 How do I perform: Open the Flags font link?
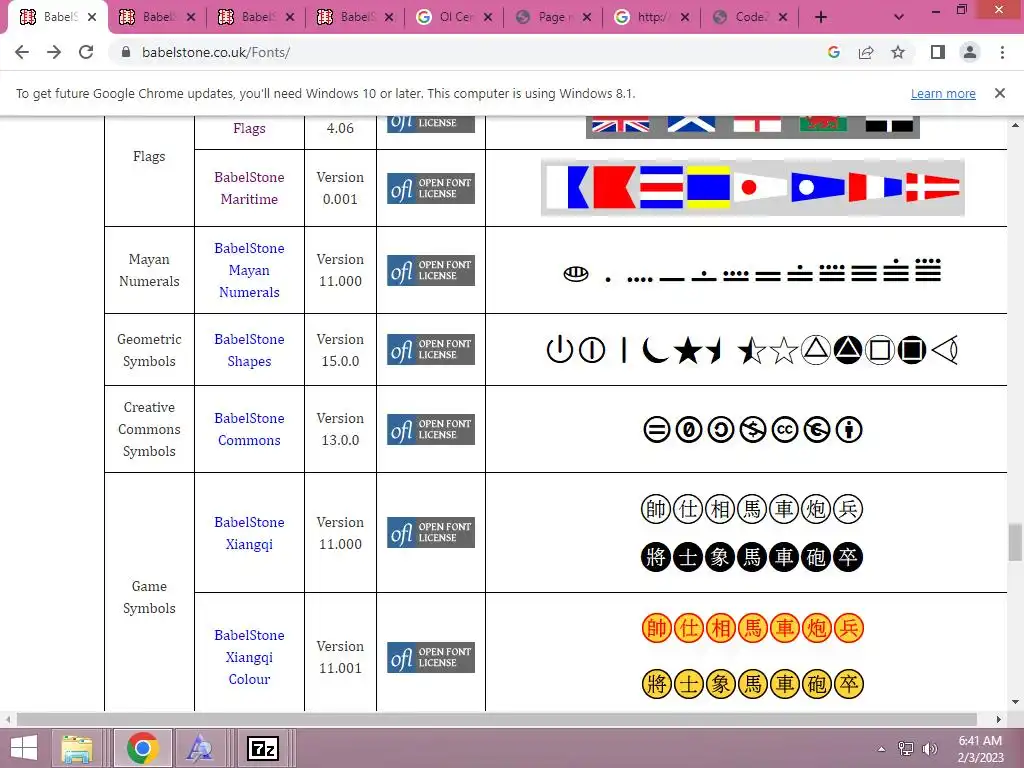(249, 128)
